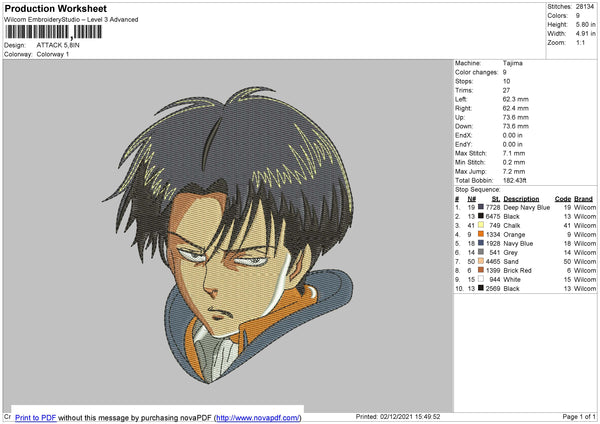The width and height of the screenshot is (600, 424).
Task: Click the Zoom value '1:1'
Action: pyautogui.click(x=580, y=42)
